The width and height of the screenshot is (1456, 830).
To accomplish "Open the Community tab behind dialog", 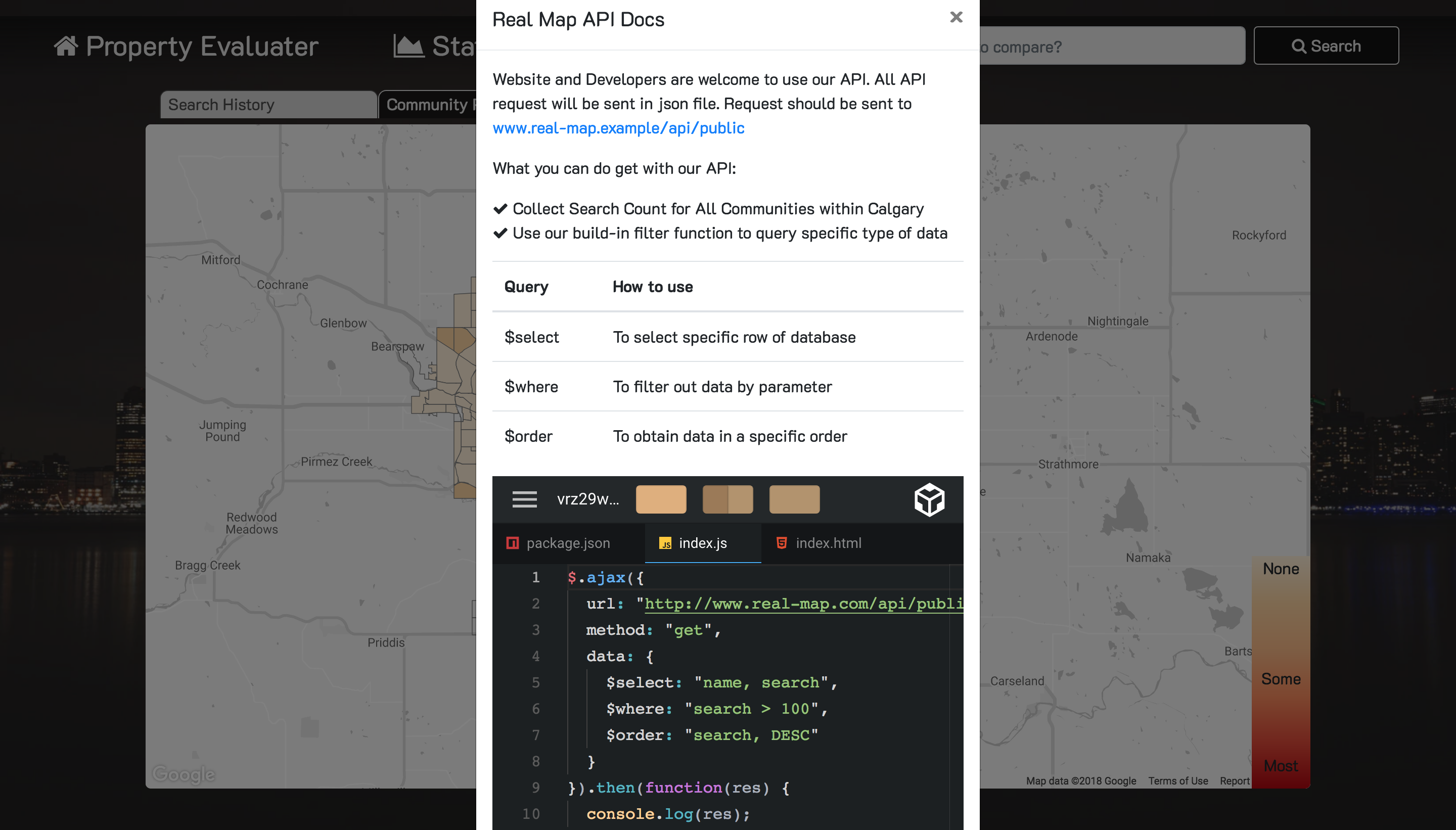I will (428, 104).
